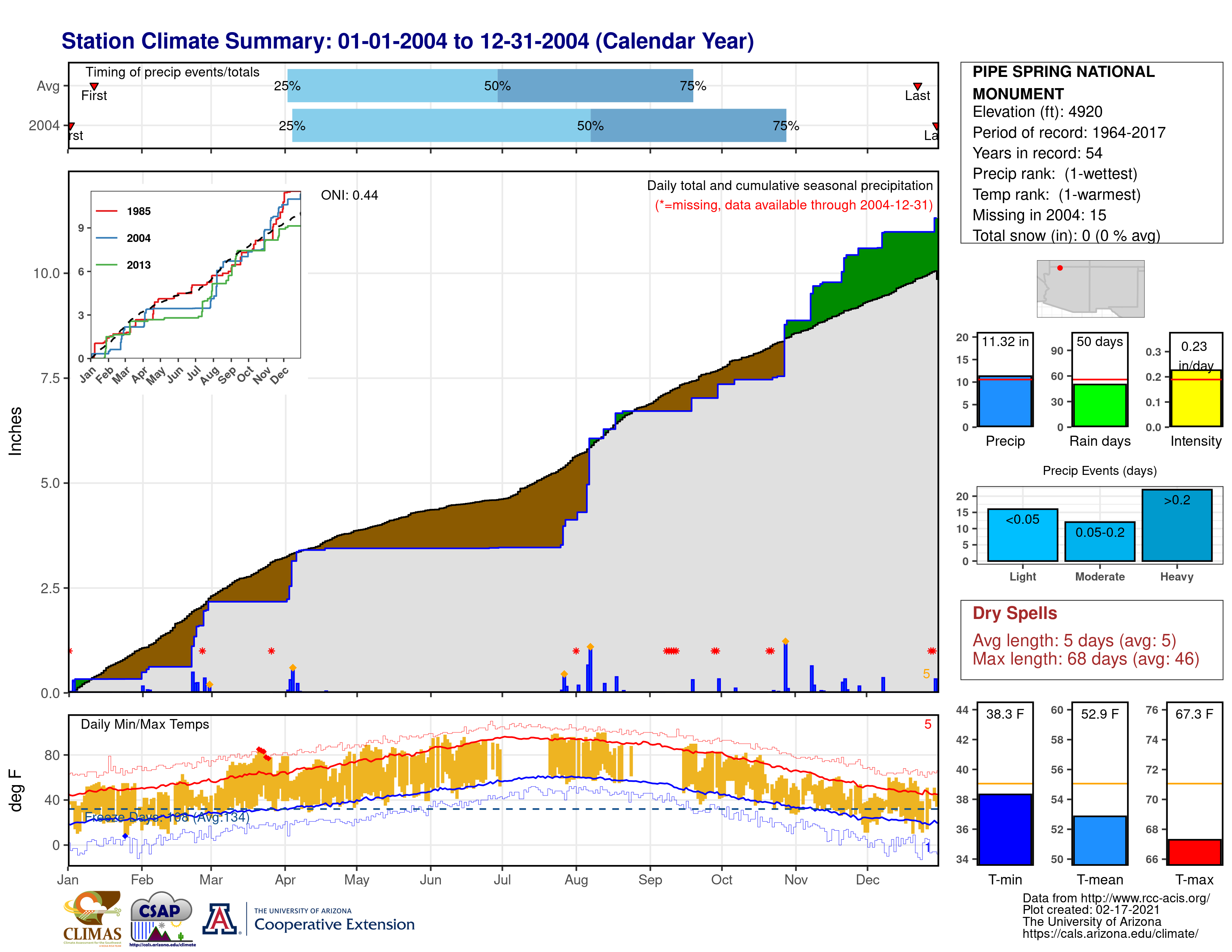Click the station location map thumbnail
Image resolution: width=1232 pixels, height=952 pixels.
(x=1091, y=289)
